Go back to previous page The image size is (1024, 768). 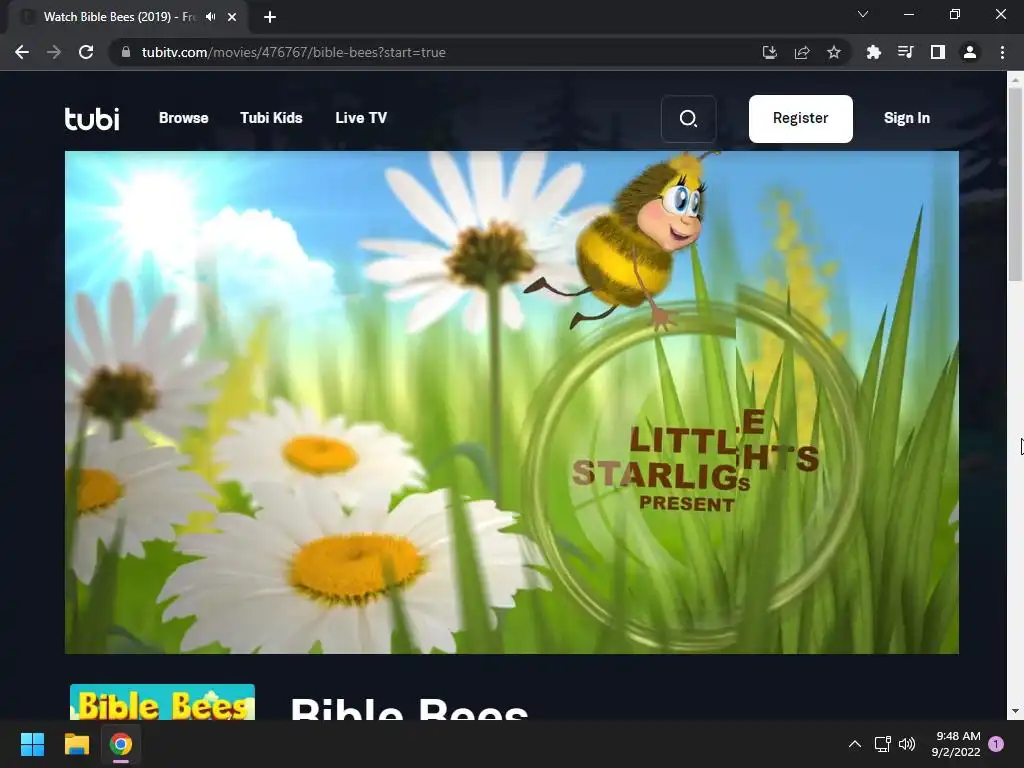tap(22, 52)
